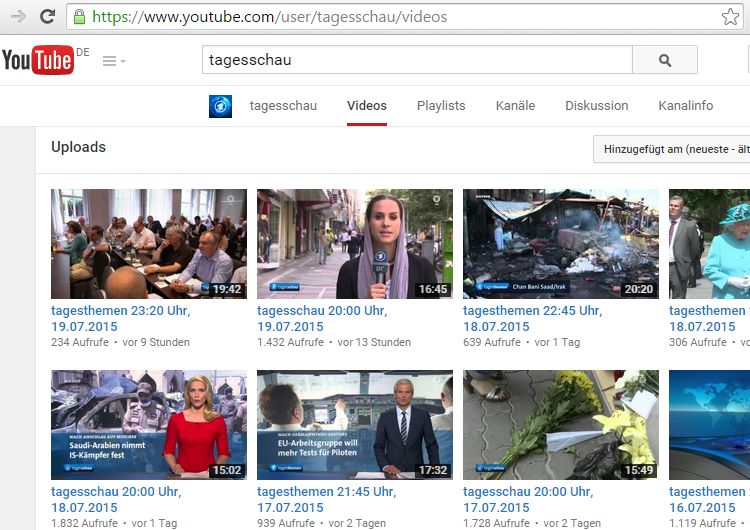Open link tagesschau 20:00 Uhr, 18.07.2015

(116, 499)
